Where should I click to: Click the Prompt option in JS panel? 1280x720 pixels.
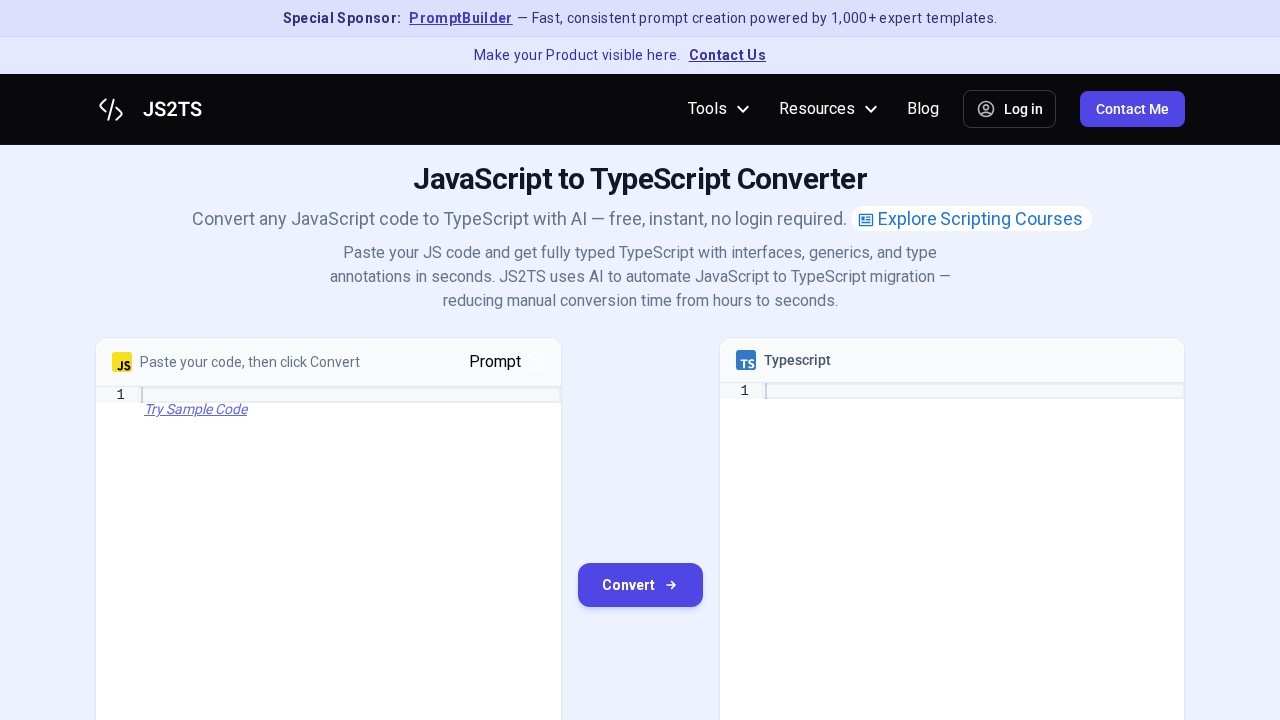[x=495, y=362]
